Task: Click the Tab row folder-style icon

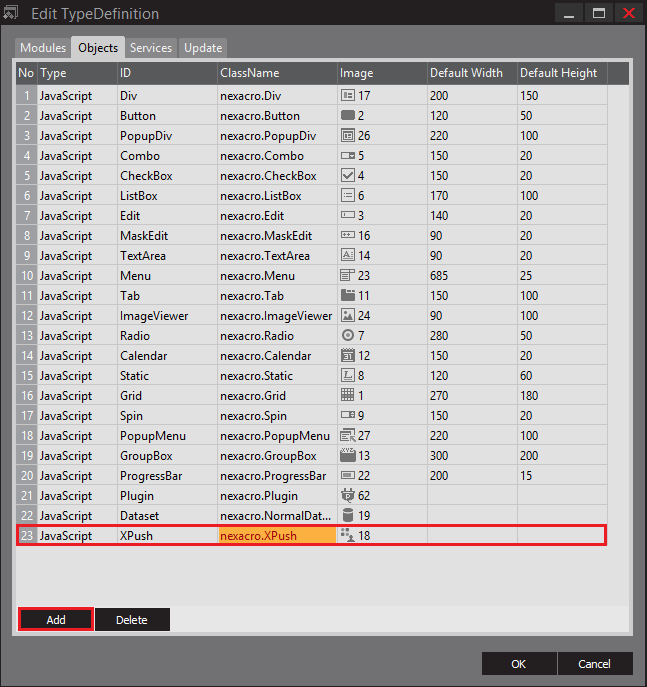Action: click(347, 296)
